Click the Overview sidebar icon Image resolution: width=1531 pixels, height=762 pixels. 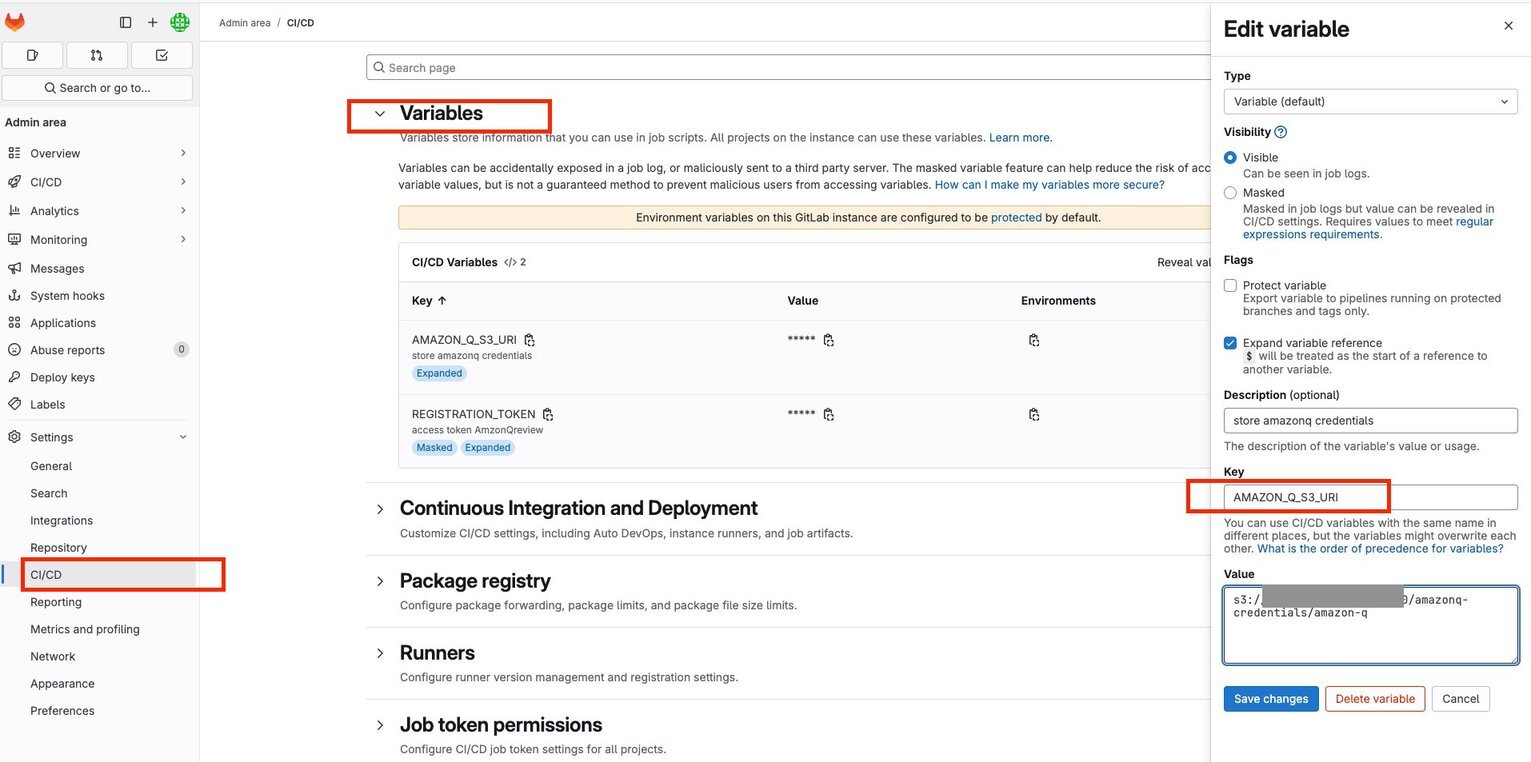point(14,153)
